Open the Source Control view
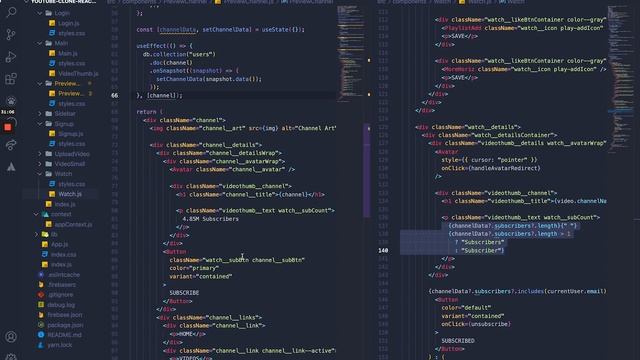Screen dimensions: 640x360 11,35
